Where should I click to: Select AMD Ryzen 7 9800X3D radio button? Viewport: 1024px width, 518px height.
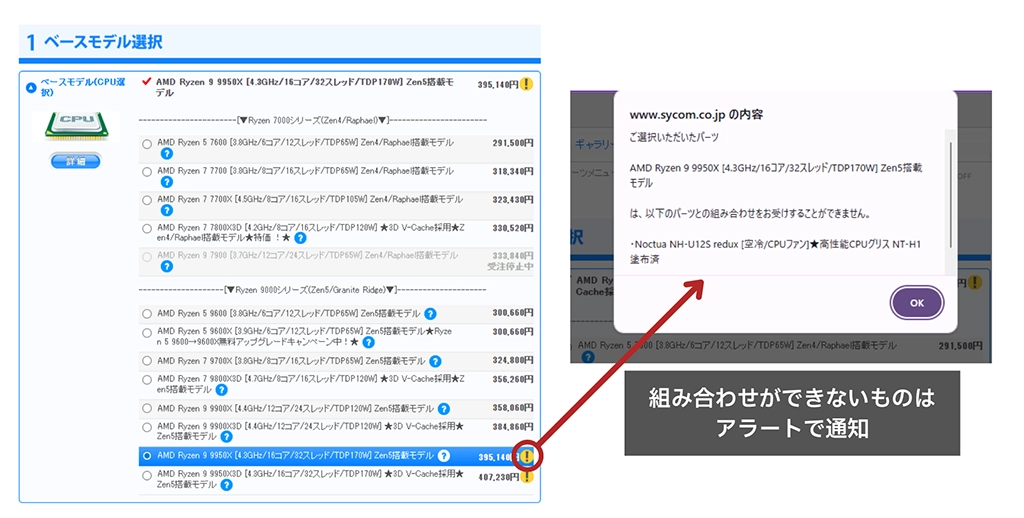(x=147, y=380)
